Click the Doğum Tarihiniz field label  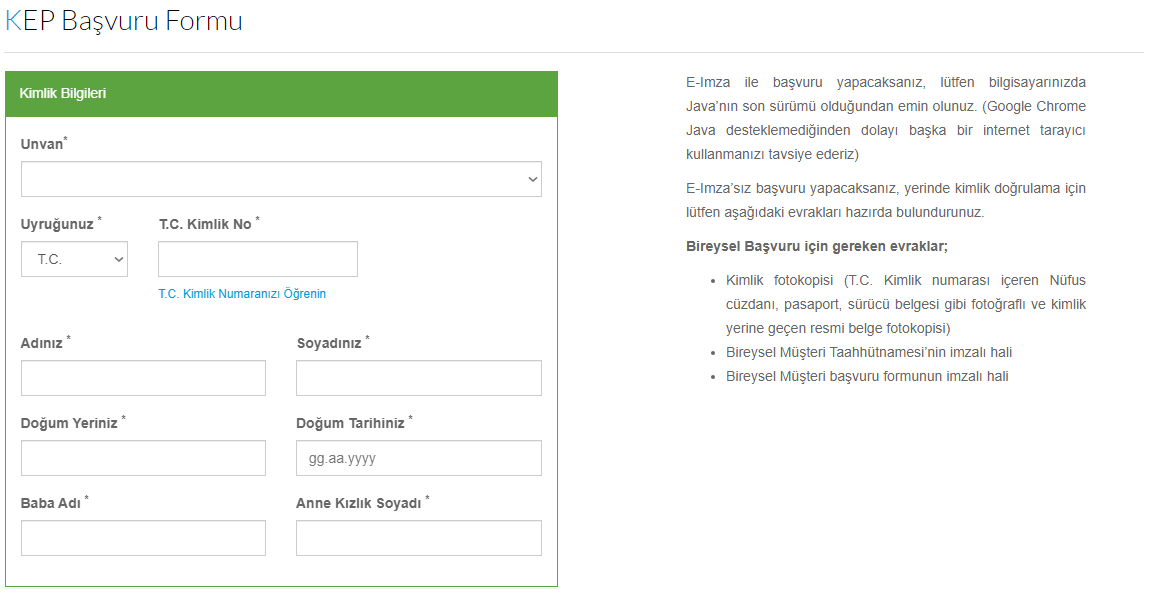coord(354,422)
